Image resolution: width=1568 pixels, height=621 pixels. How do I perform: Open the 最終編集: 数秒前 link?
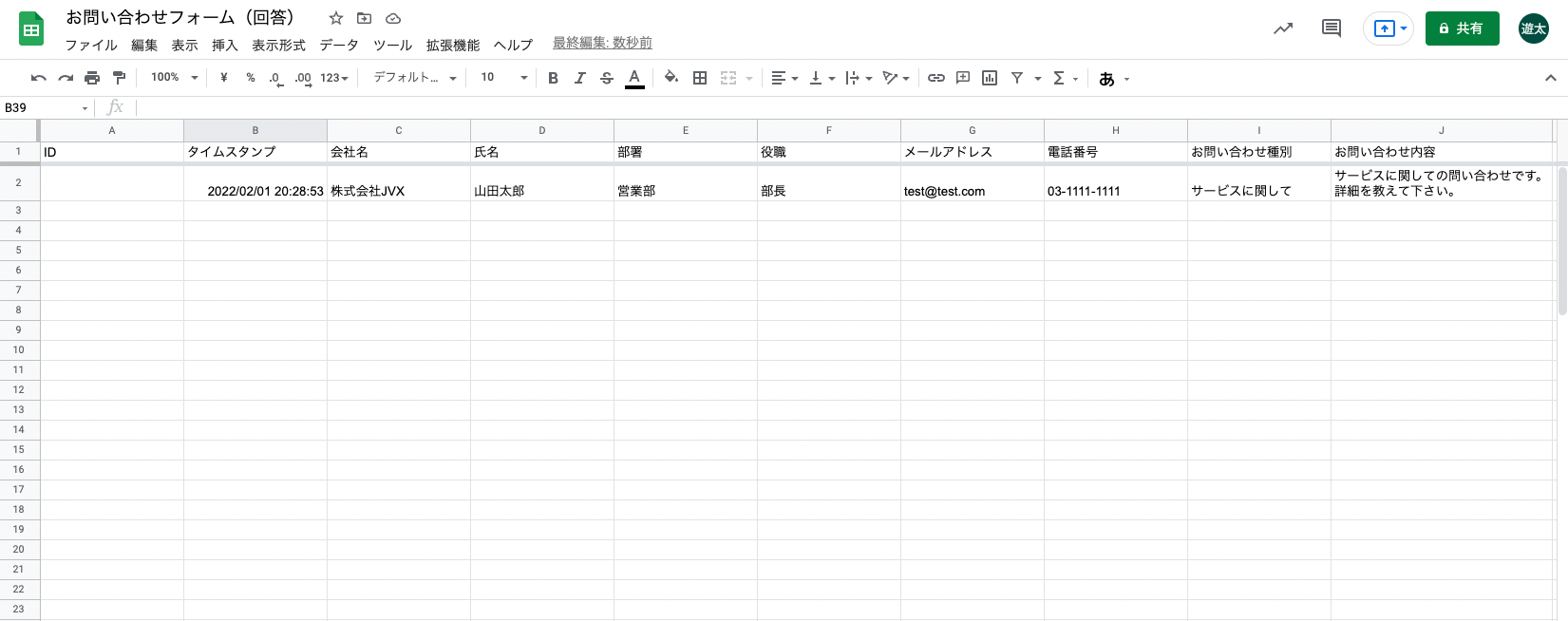click(x=602, y=43)
